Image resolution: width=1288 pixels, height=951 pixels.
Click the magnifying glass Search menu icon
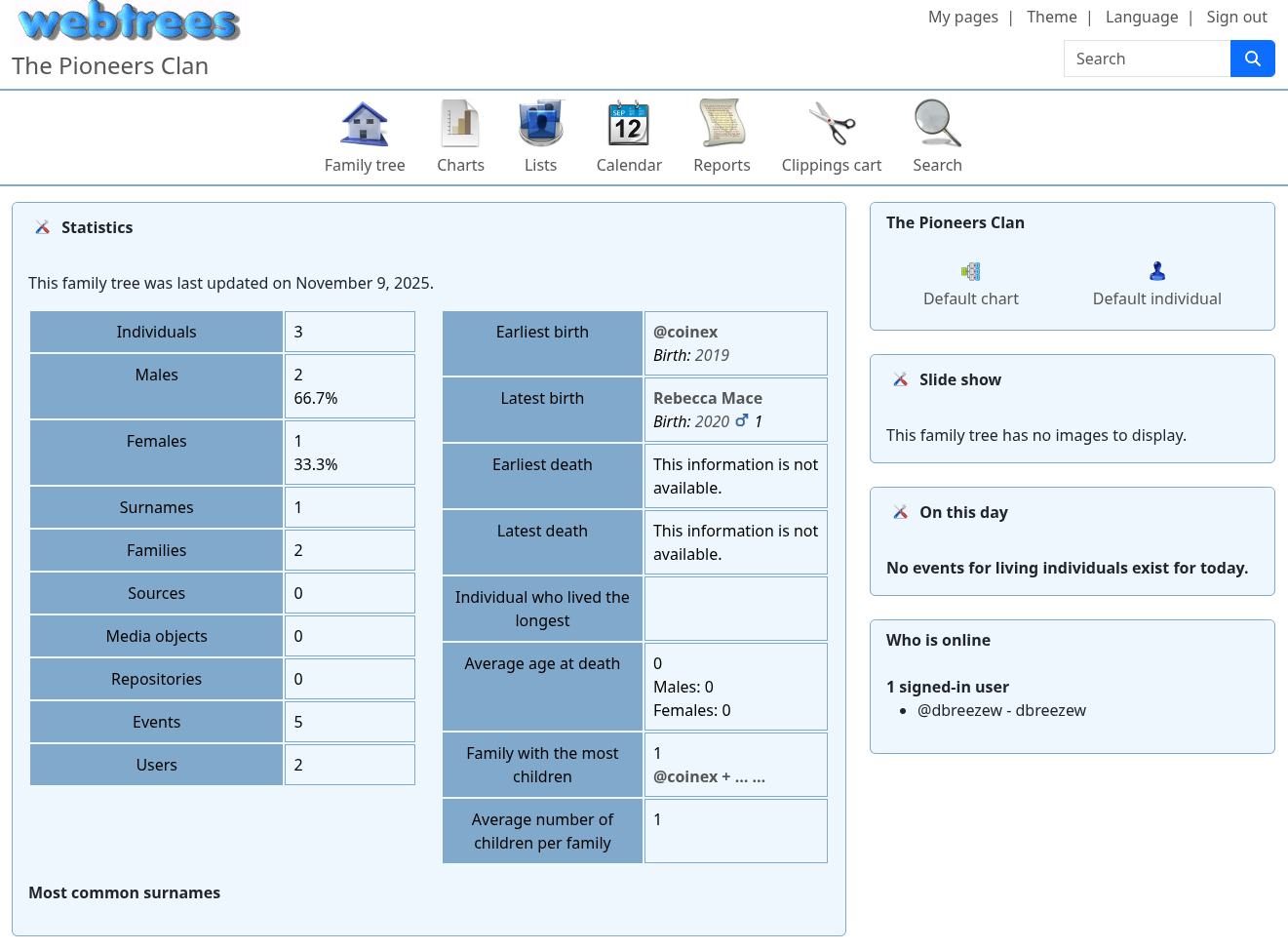click(937, 124)
